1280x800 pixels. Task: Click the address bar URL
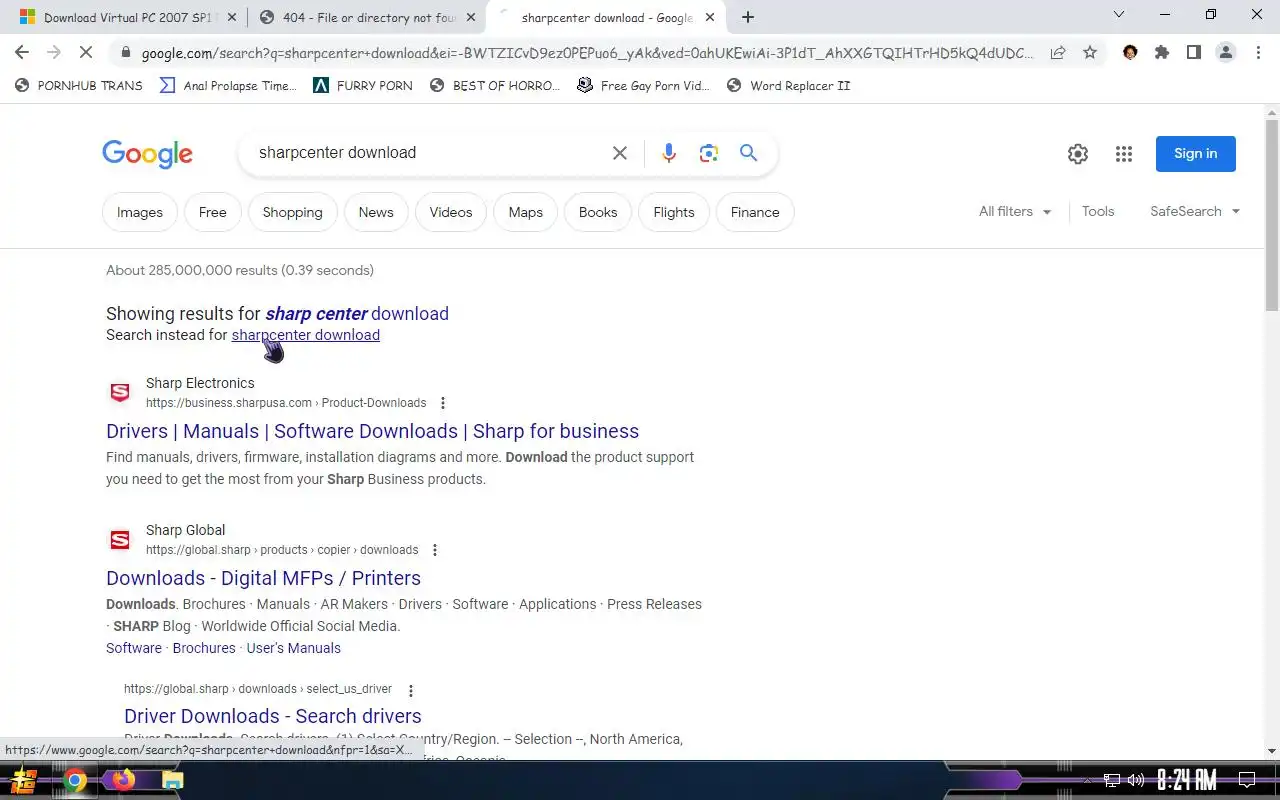click(x=588, y=53)
